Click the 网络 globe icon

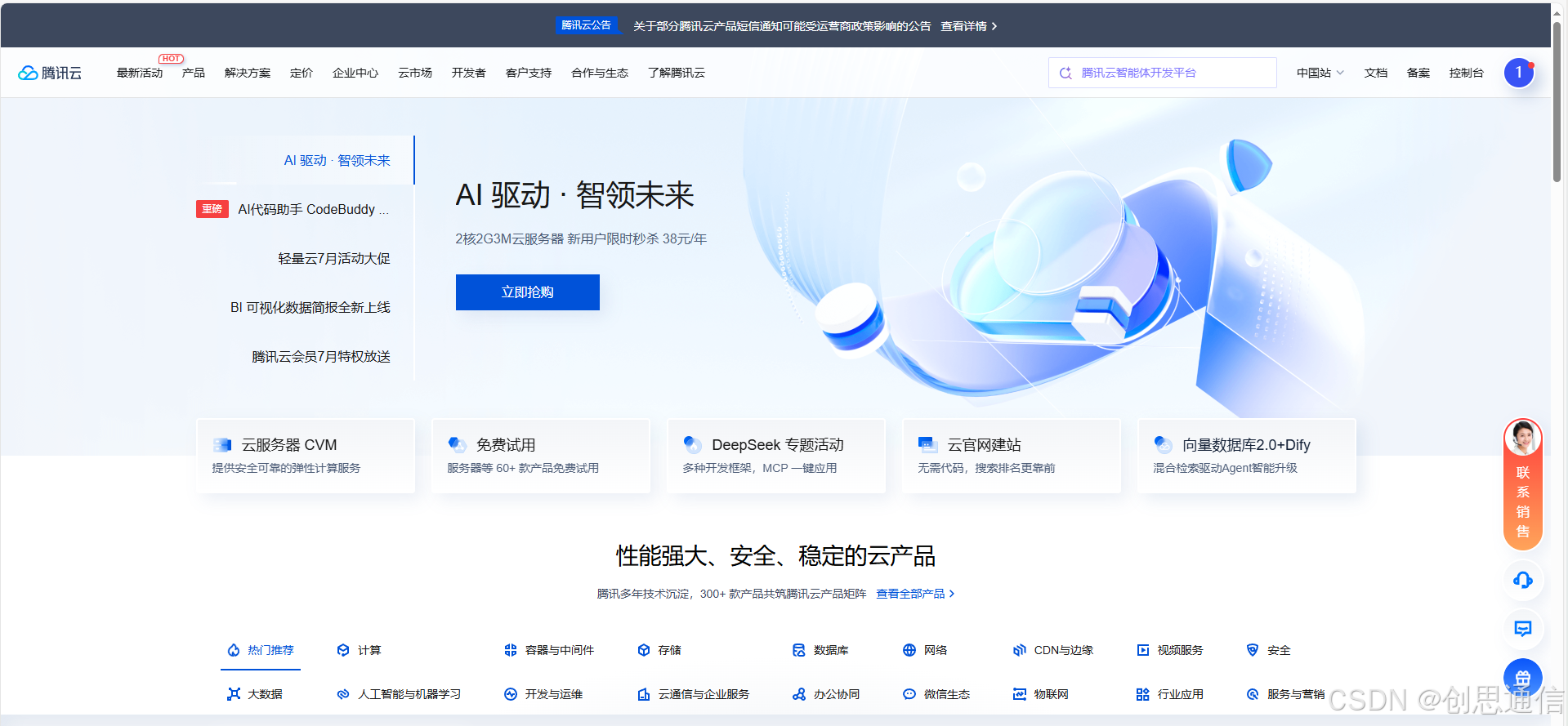pyautogui.click(x=909, y=650)
